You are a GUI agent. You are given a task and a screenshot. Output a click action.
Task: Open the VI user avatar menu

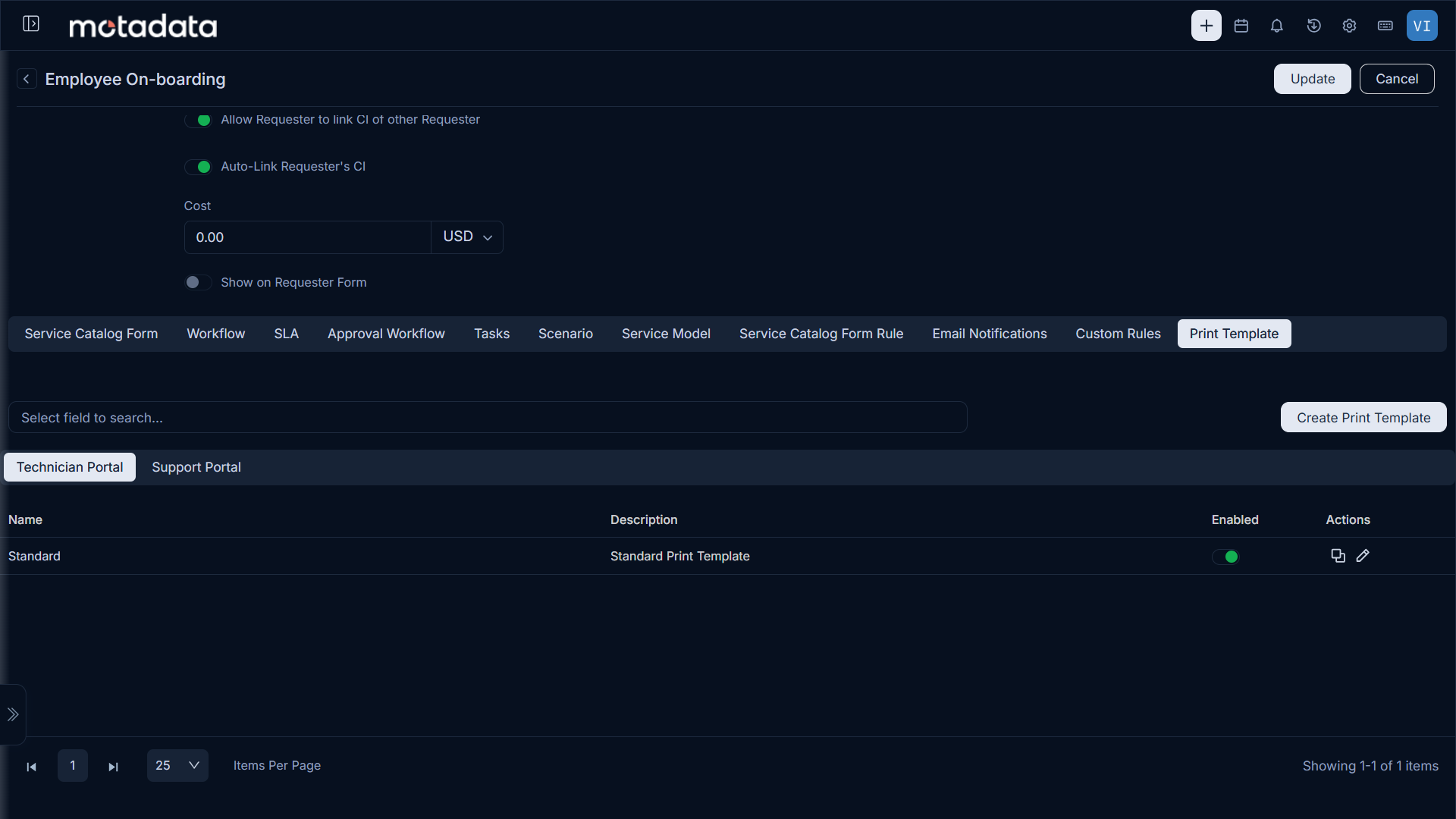coord(1422,26)
